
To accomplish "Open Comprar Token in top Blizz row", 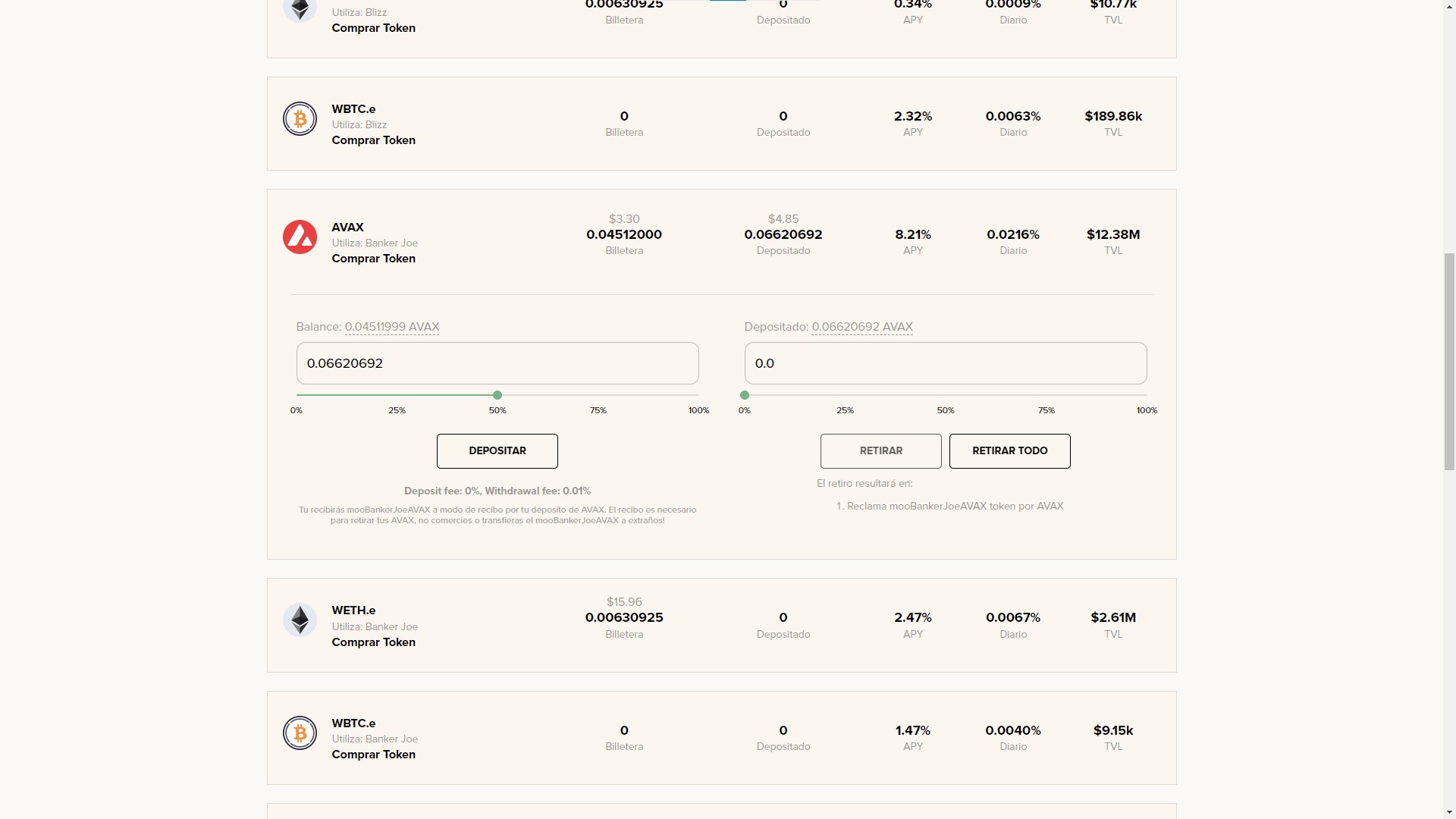I will 373,28.
